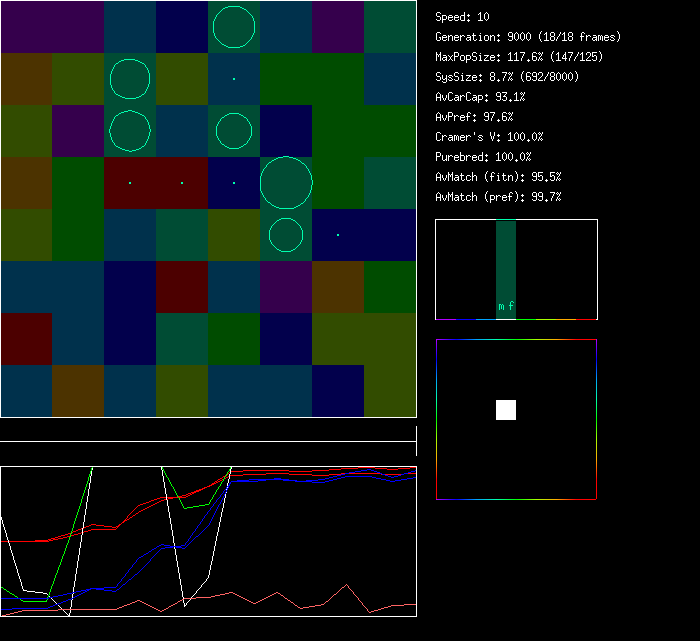Select the rightmost circle in the third grid row
700x641 pixels.
(x=234, y=131)
